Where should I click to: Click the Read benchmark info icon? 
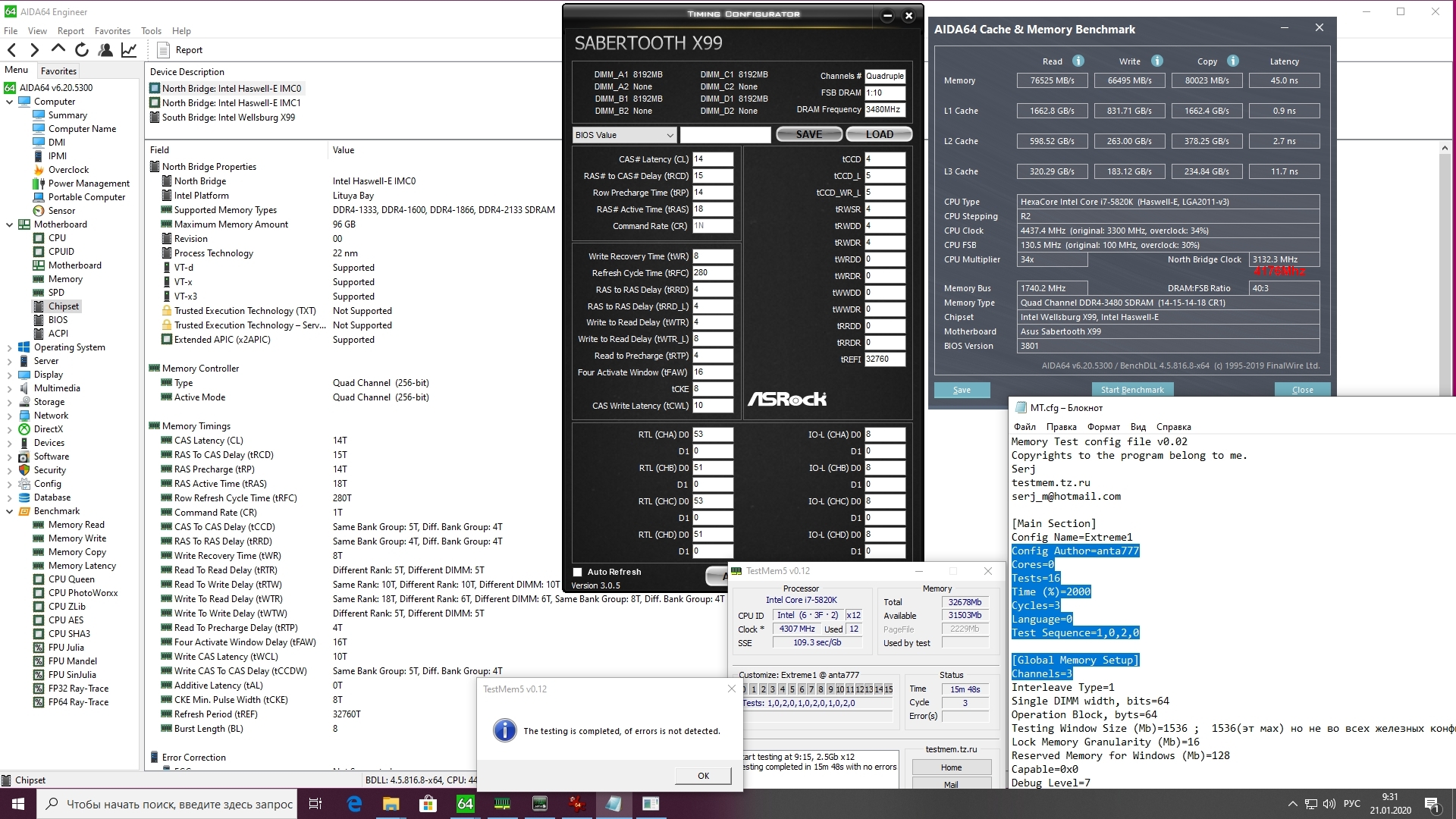pyautogui.click(x=1078, y=61)
